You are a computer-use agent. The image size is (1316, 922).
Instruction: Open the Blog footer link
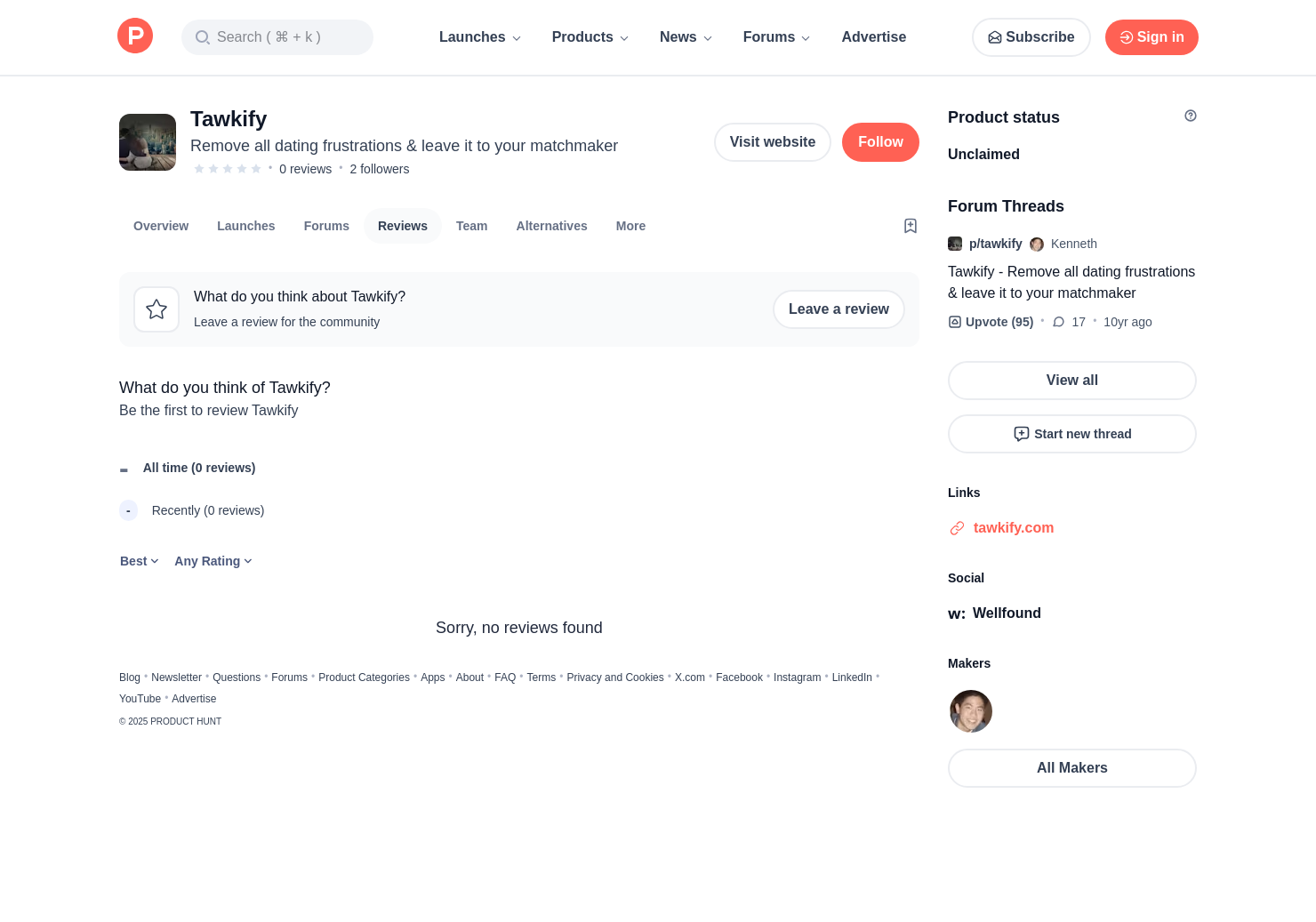[130, 677]
